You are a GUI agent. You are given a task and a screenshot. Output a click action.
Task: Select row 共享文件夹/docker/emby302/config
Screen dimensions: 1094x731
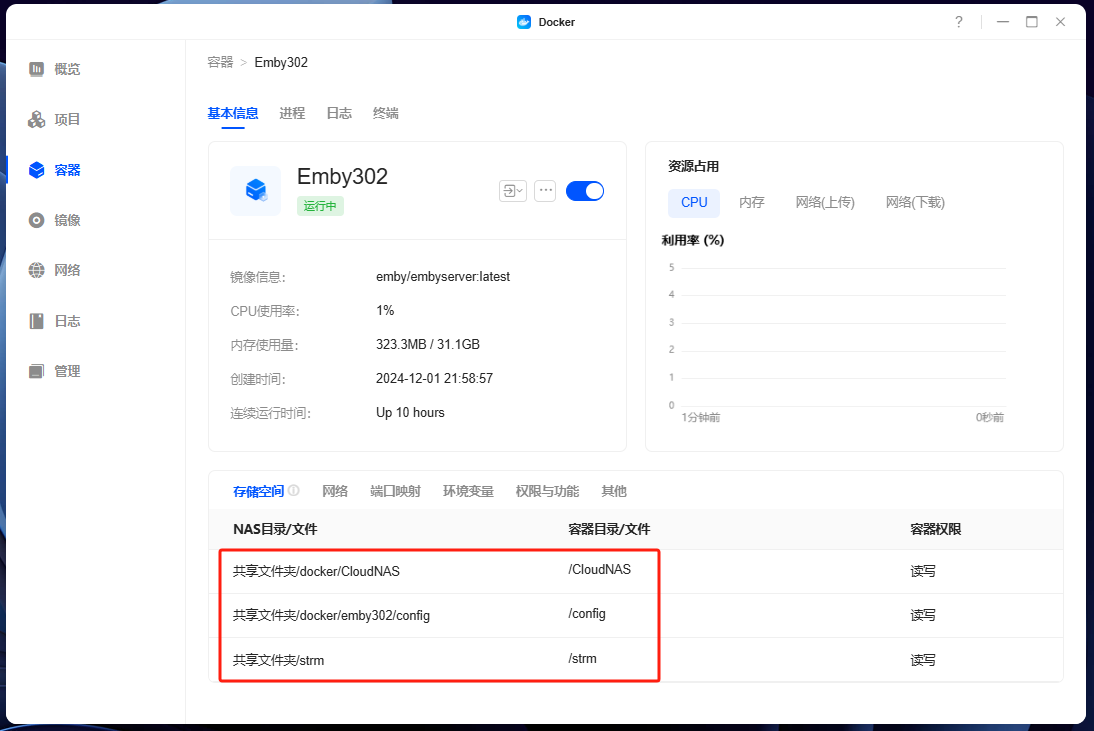pos(636,615)
